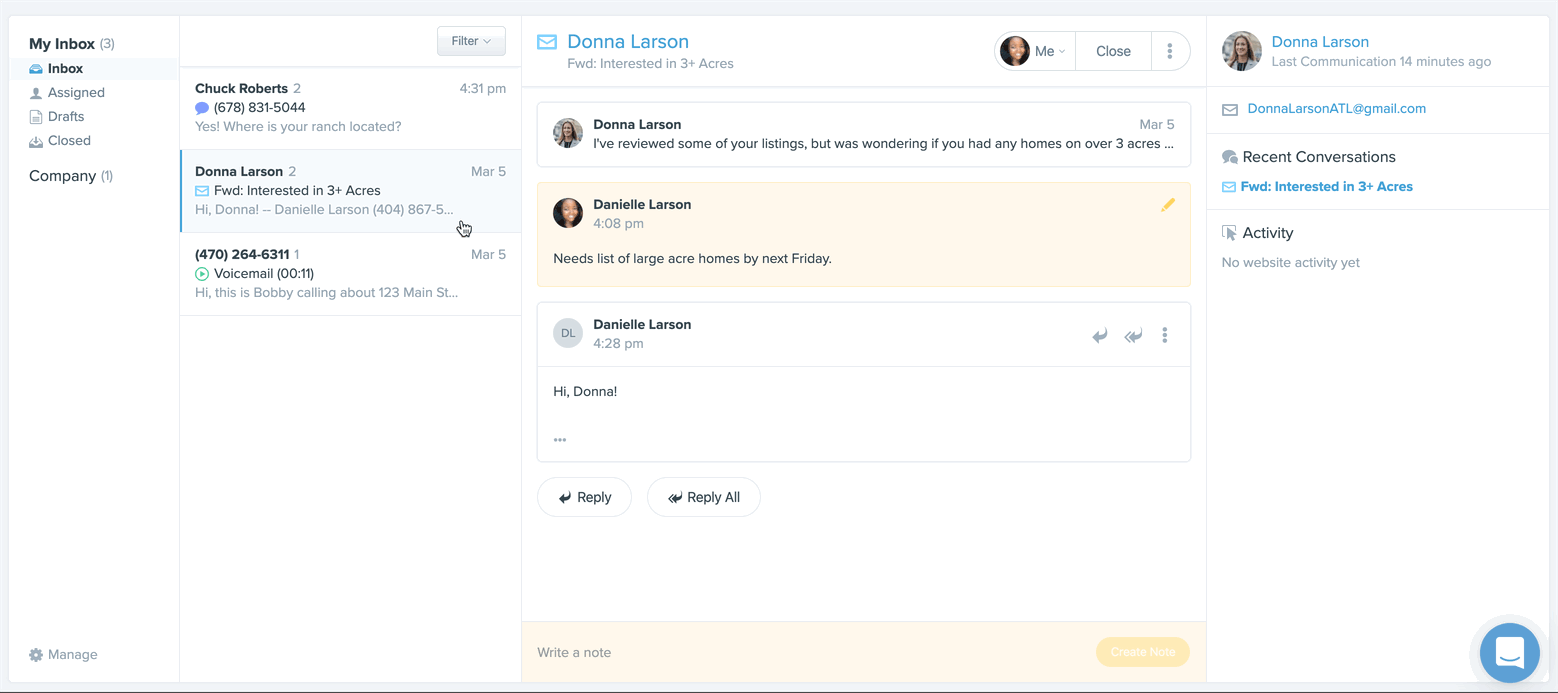This screenshot has width=1558, height=693.
Task: Open the Filter dropdown
Action: tap(470, 41)
